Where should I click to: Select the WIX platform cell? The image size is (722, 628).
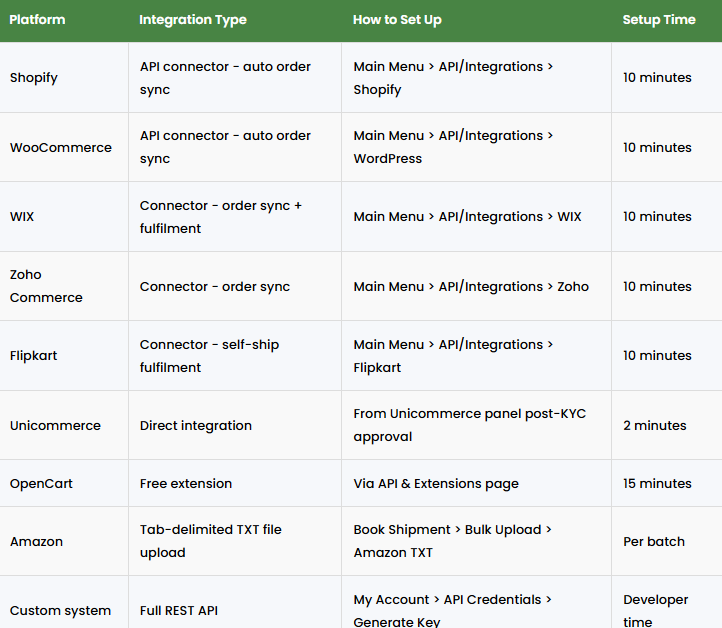tap(64, 216)
